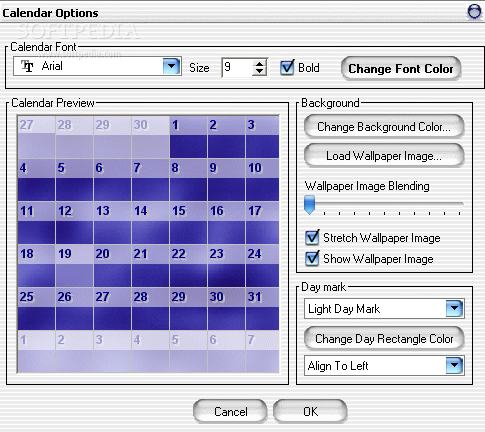The width and height of the screenshot is (485, 432).
Task: Click the font size input field
Action: [x=238, y=68]
